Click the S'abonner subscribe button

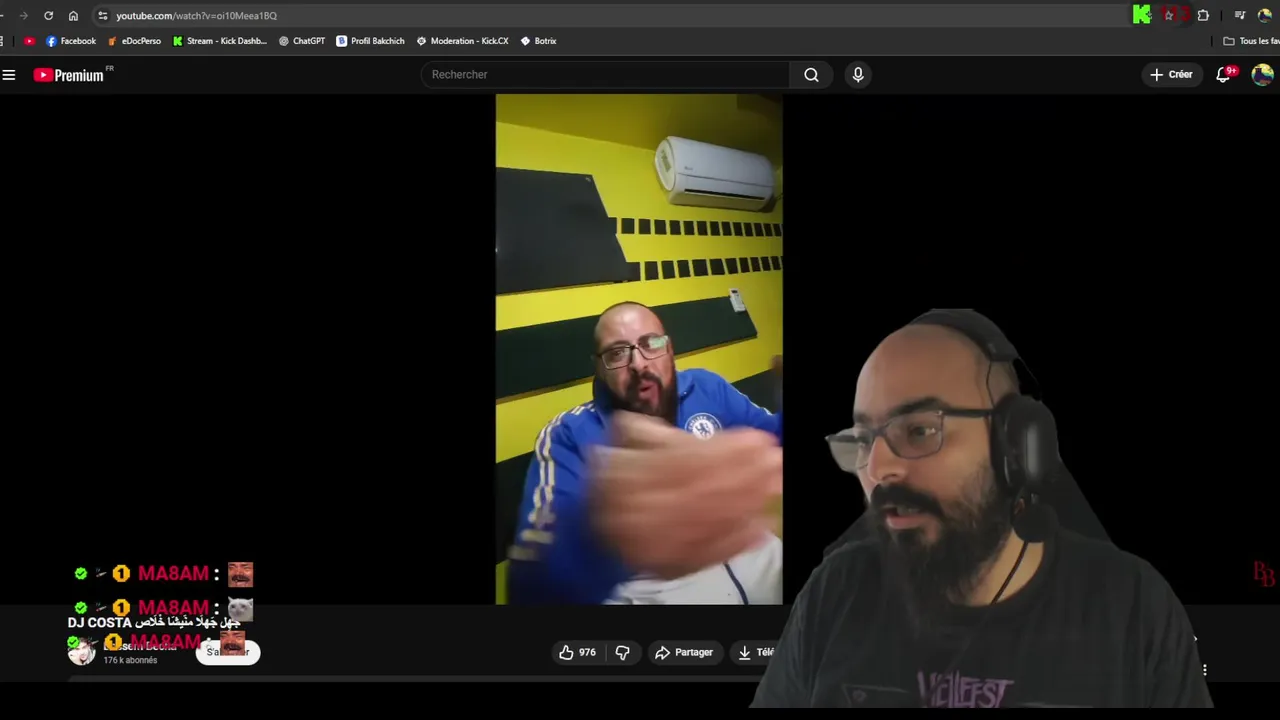(228, 652)
